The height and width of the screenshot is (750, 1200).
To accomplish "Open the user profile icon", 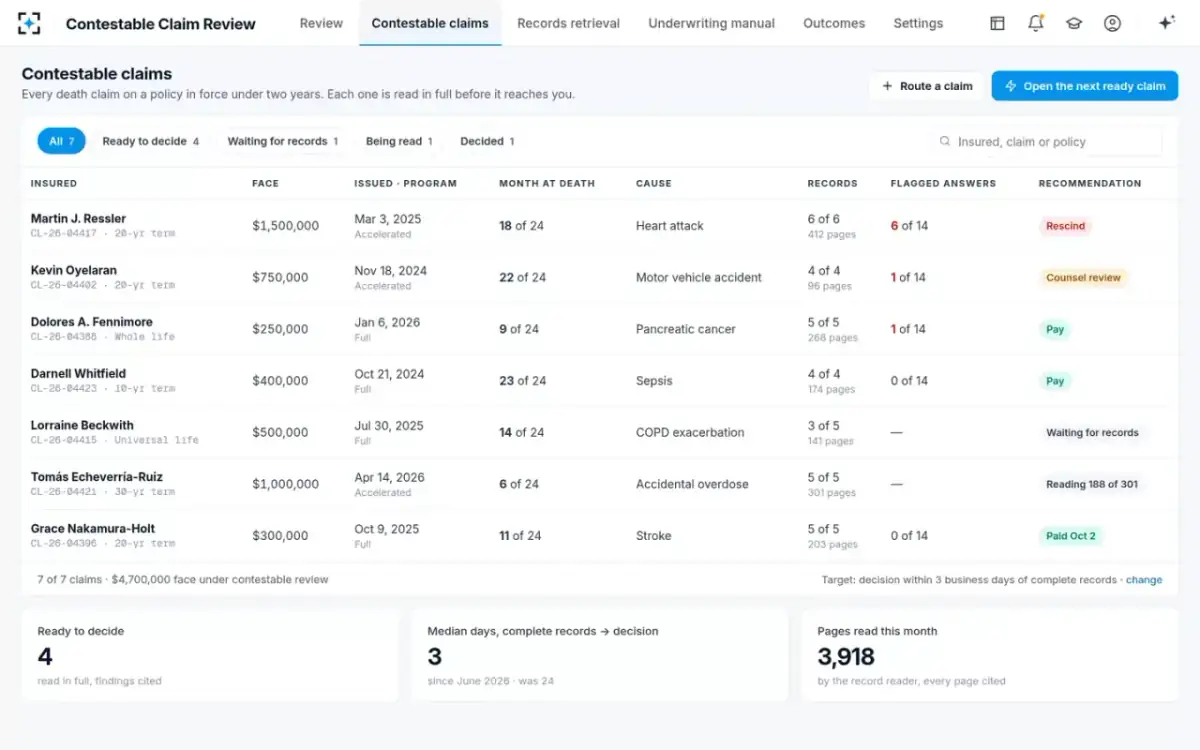I will coord(1112,23).
